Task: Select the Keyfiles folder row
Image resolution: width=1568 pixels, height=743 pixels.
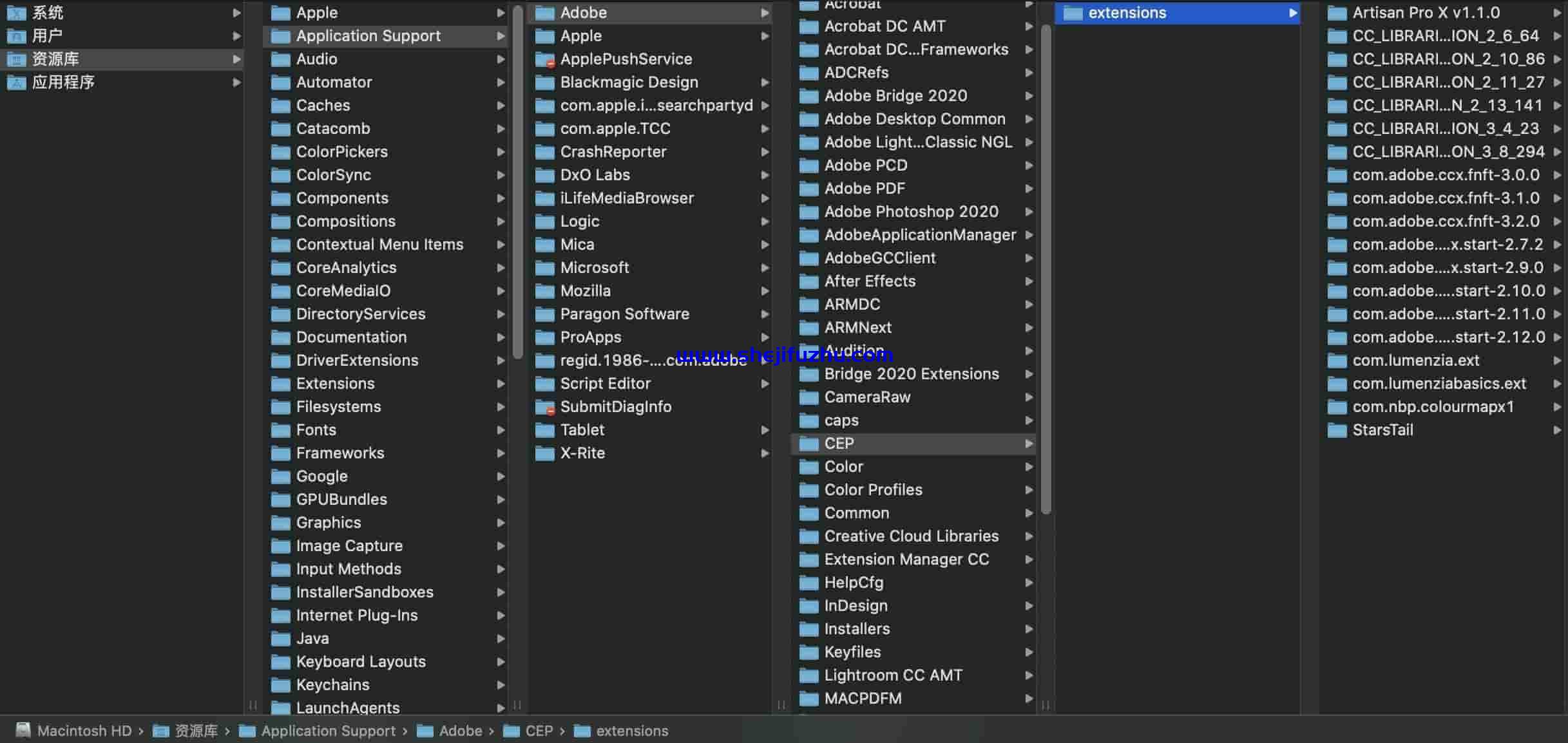Action: click(914, 652)
